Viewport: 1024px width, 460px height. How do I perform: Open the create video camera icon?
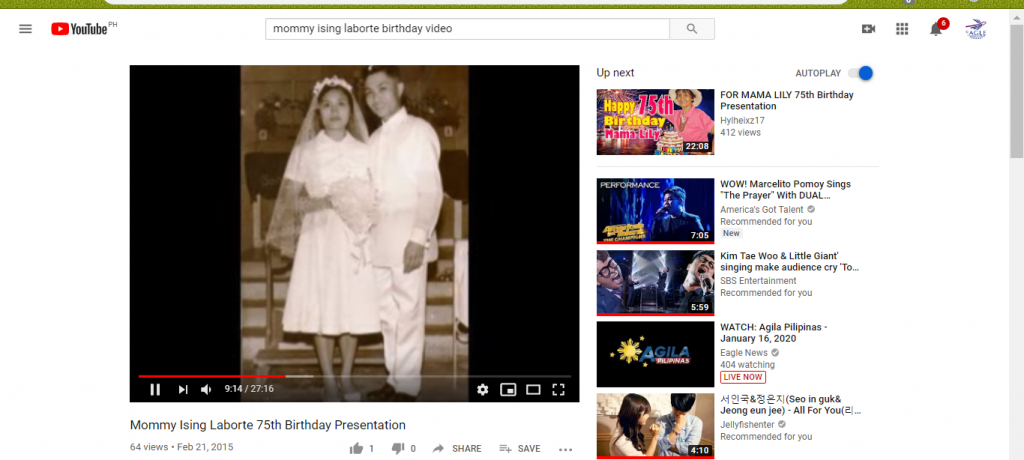[x=868, y=29]
